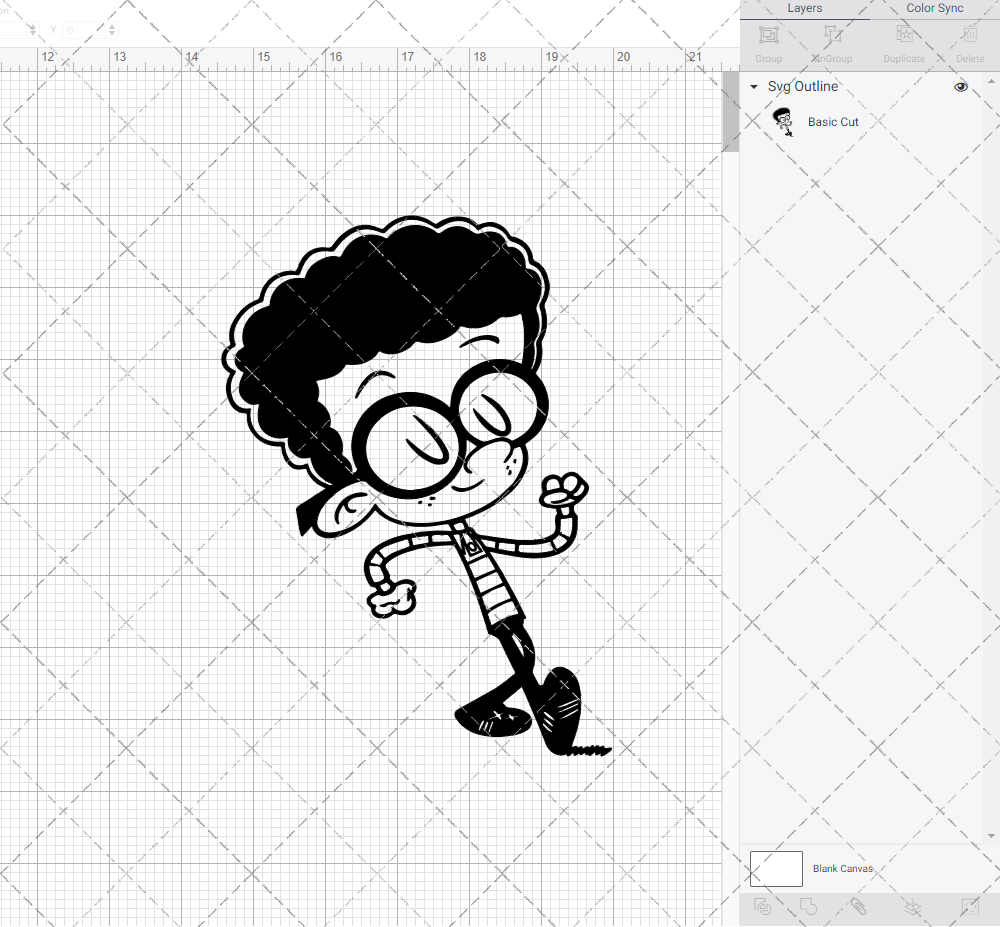Switch to the Color Sync tab
This screenshot has height=927, width=1000.
click(934, 8)
